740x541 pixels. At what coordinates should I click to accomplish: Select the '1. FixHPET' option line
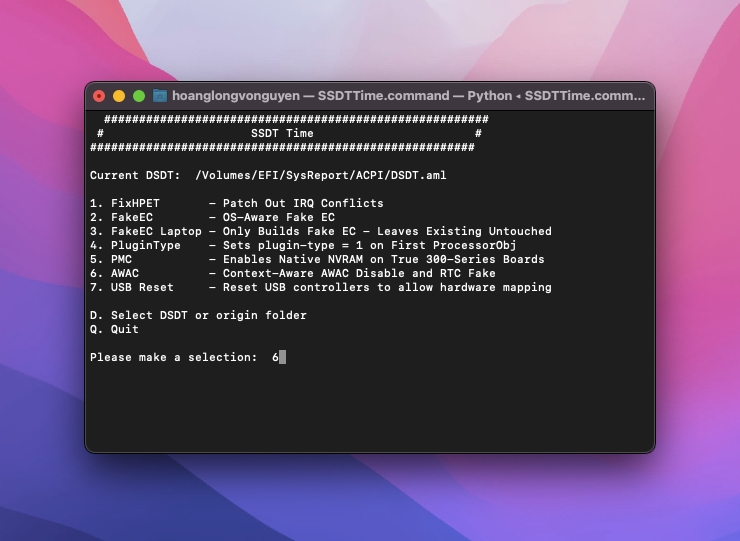[x=125, y=203]
